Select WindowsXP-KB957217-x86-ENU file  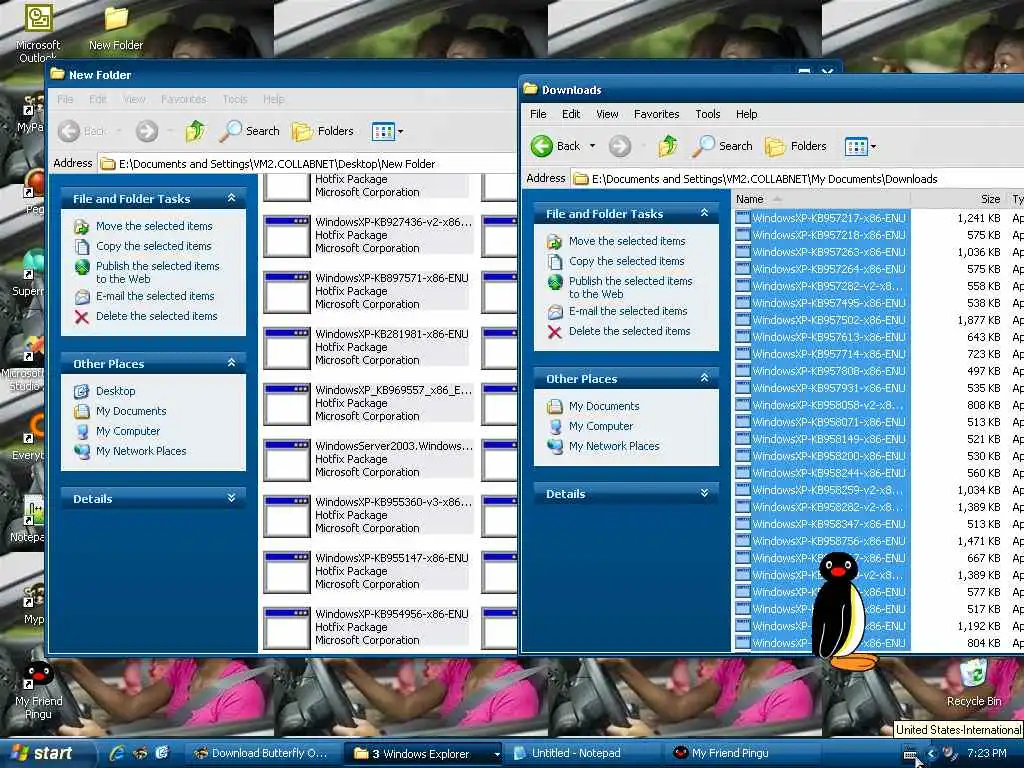coord(829,218)
